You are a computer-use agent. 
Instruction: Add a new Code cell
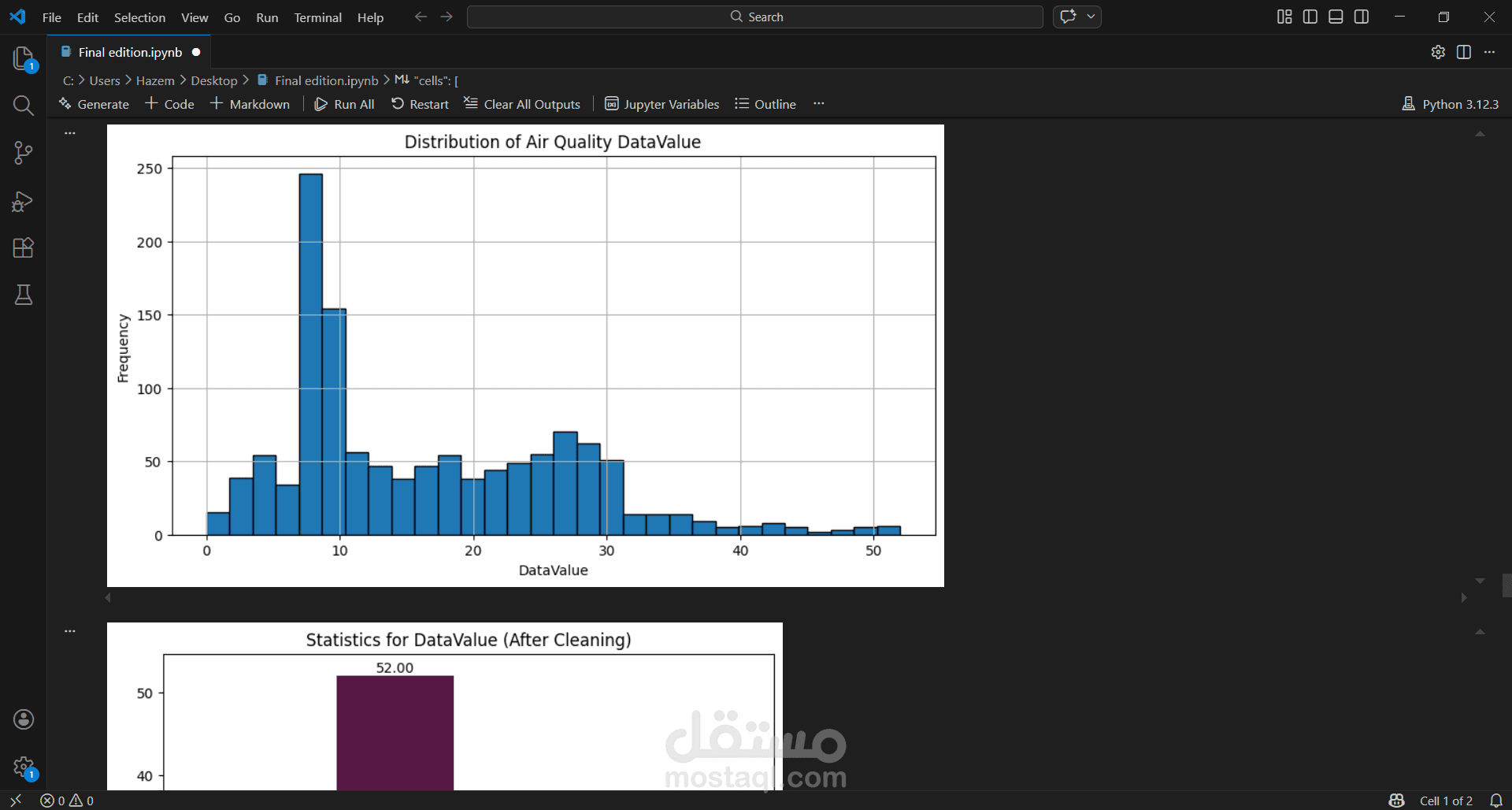click(169, 104)
